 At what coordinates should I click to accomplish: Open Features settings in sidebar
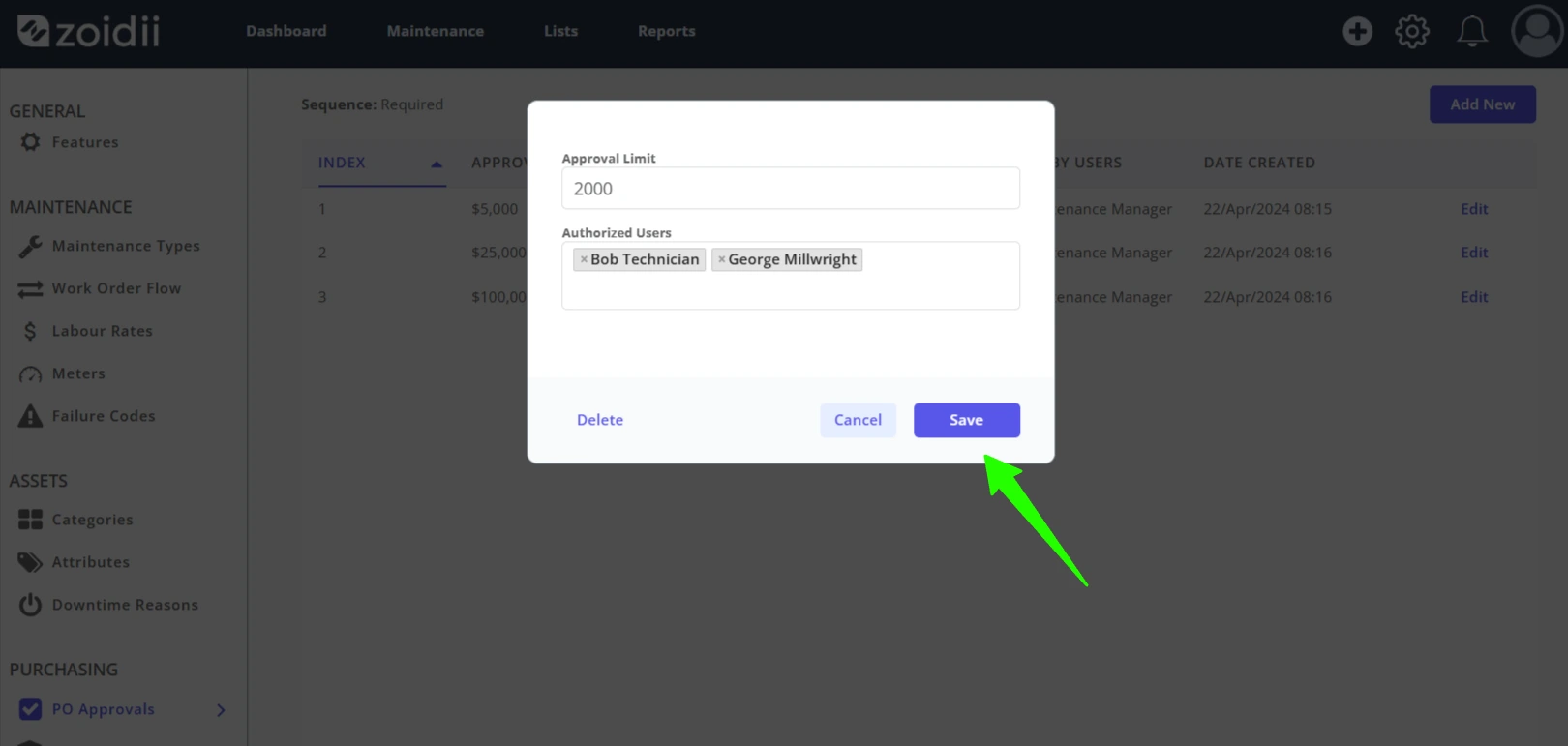pos(85,142)
